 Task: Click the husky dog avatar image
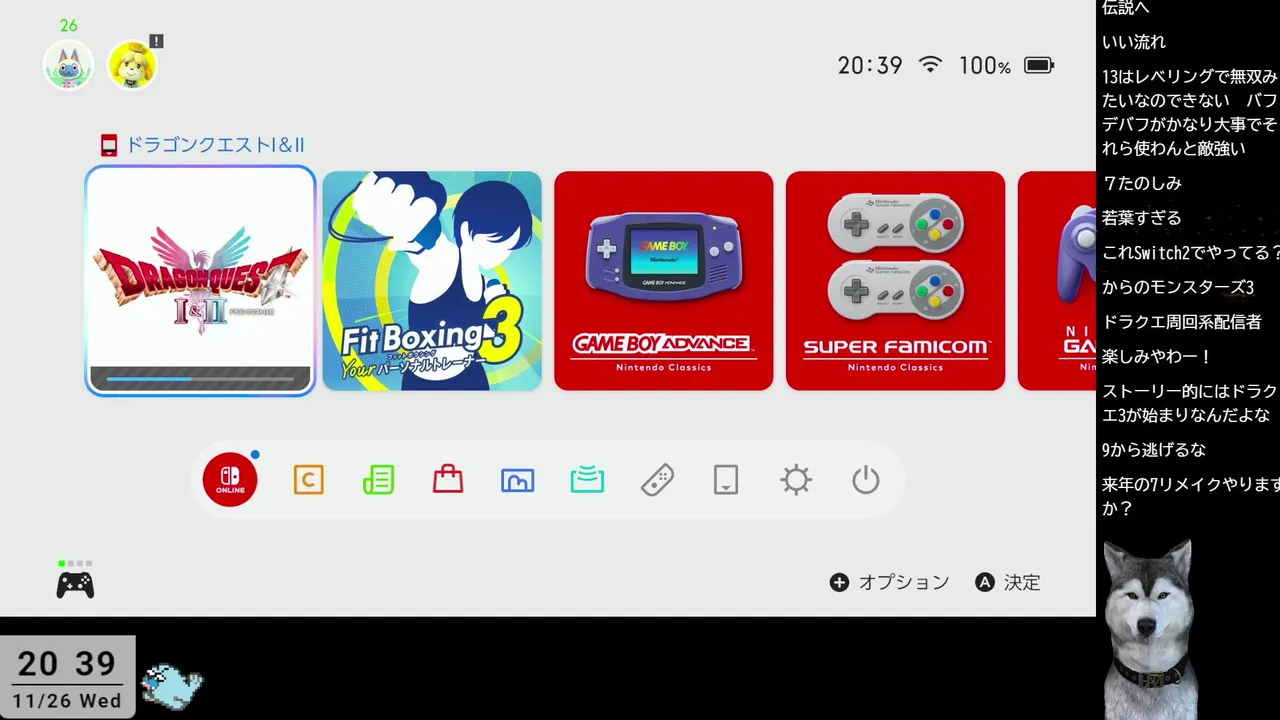click(x=1149, y=630)
